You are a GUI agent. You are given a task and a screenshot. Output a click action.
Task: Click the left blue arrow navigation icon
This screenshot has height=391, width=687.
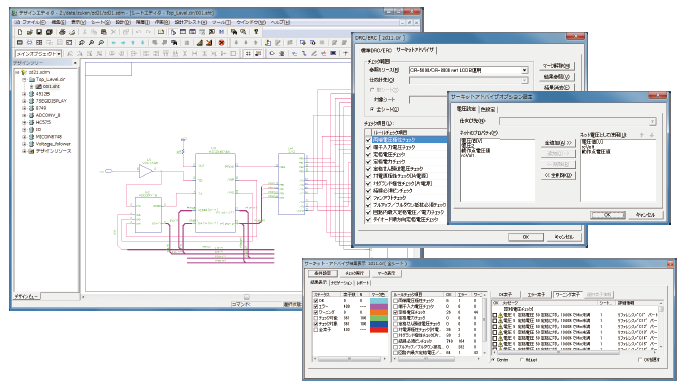(x=113, y=43)
